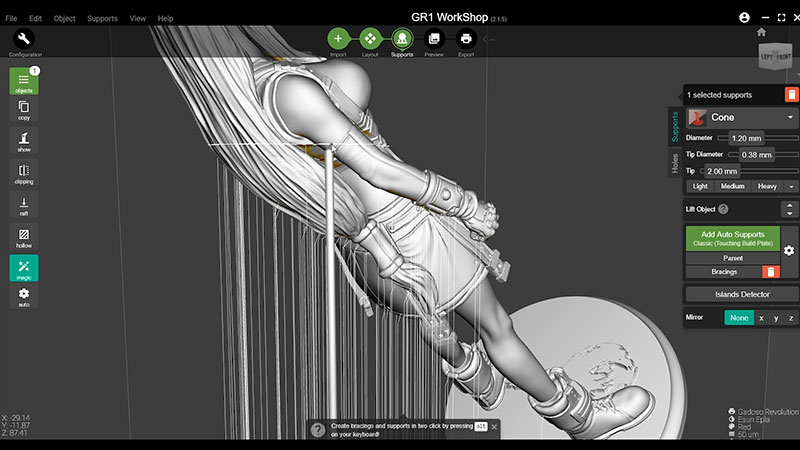Open the Configuration wrench icon
The width and height of the screenshot is (800, 450).
pyautogui.click(x=25, y=39)
